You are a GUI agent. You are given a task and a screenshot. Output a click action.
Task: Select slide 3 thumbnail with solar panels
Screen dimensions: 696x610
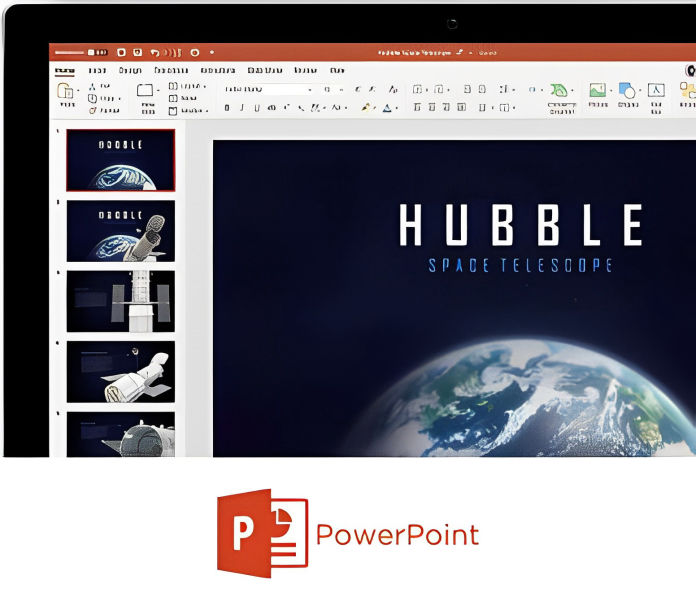121,301
